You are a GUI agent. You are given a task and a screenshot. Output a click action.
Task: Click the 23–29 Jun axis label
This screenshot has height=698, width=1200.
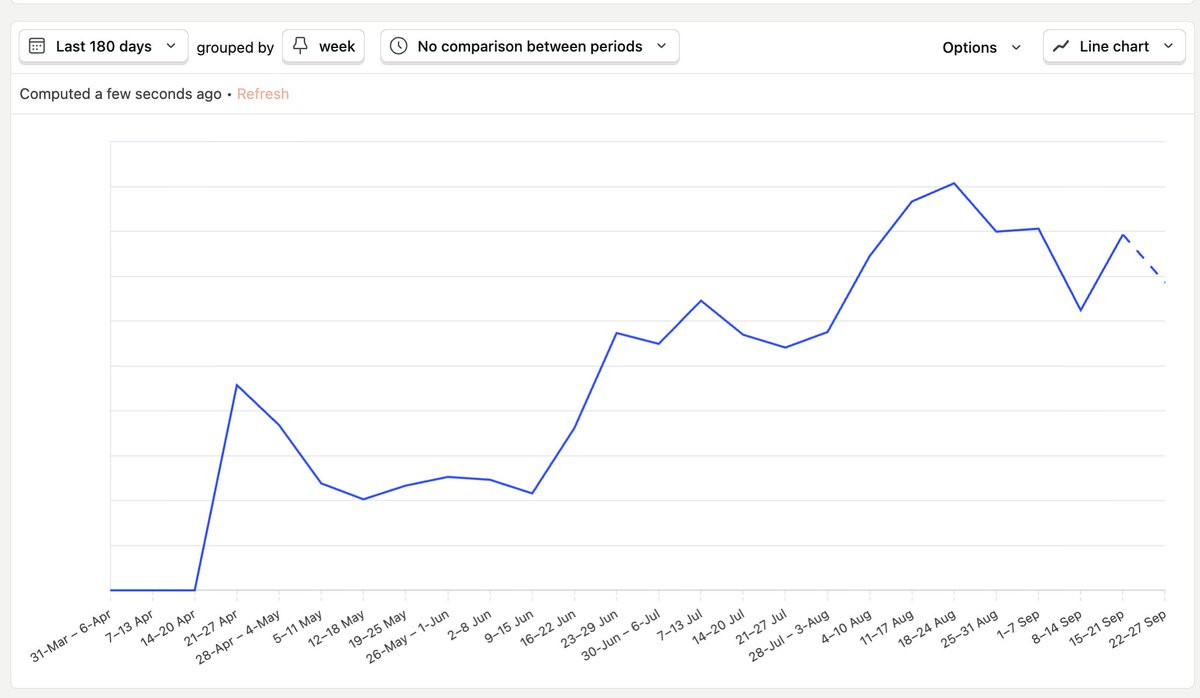(588, 628)
